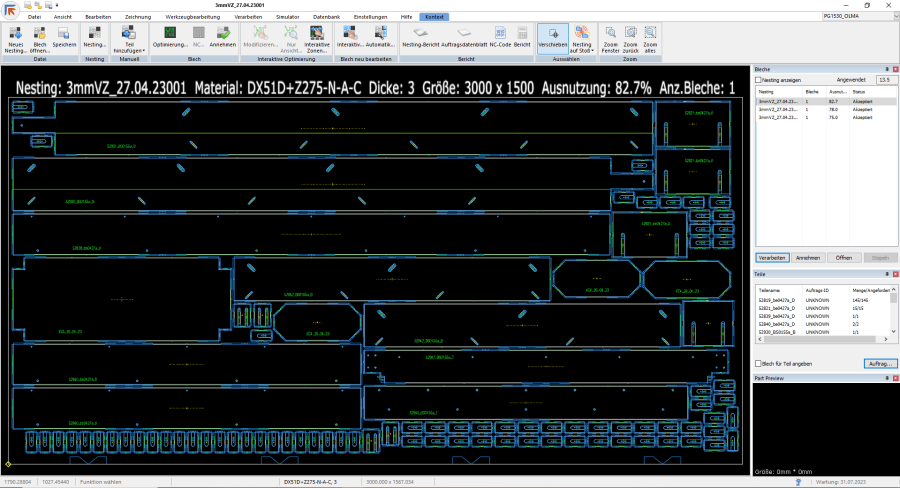This screenshot has height=488, width=900.
Task: Tick the Blech für Teil angeben checkbox
Action: (758, 364)
